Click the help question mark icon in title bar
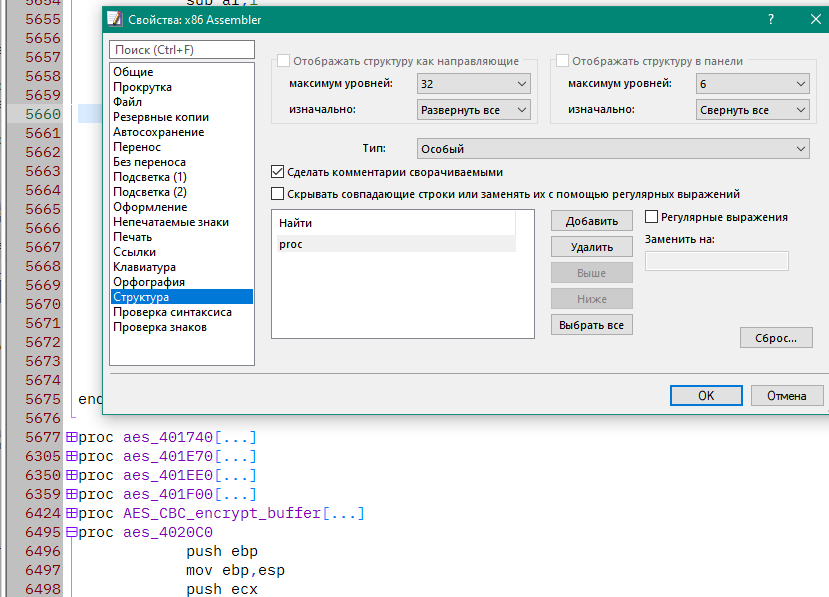This screenshot has height=597, width=829. click(770, 20)
